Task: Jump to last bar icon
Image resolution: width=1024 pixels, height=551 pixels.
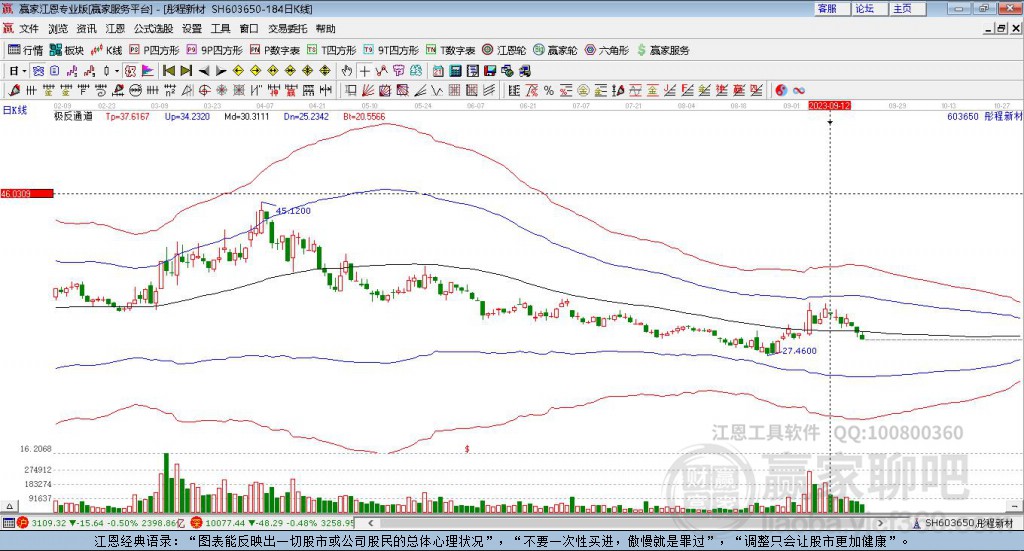Action: 186,71
